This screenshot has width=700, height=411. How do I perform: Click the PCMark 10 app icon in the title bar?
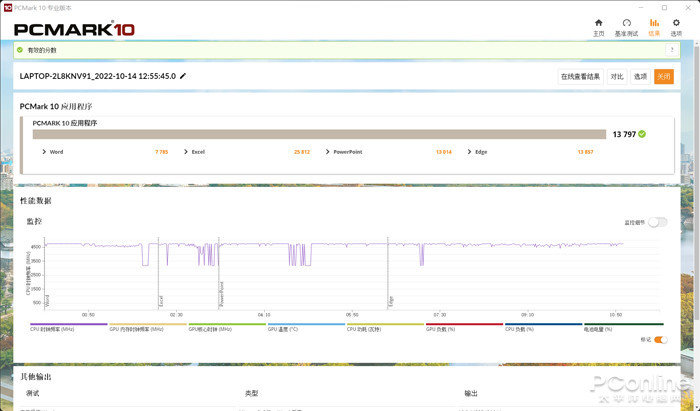pos(7,8)
